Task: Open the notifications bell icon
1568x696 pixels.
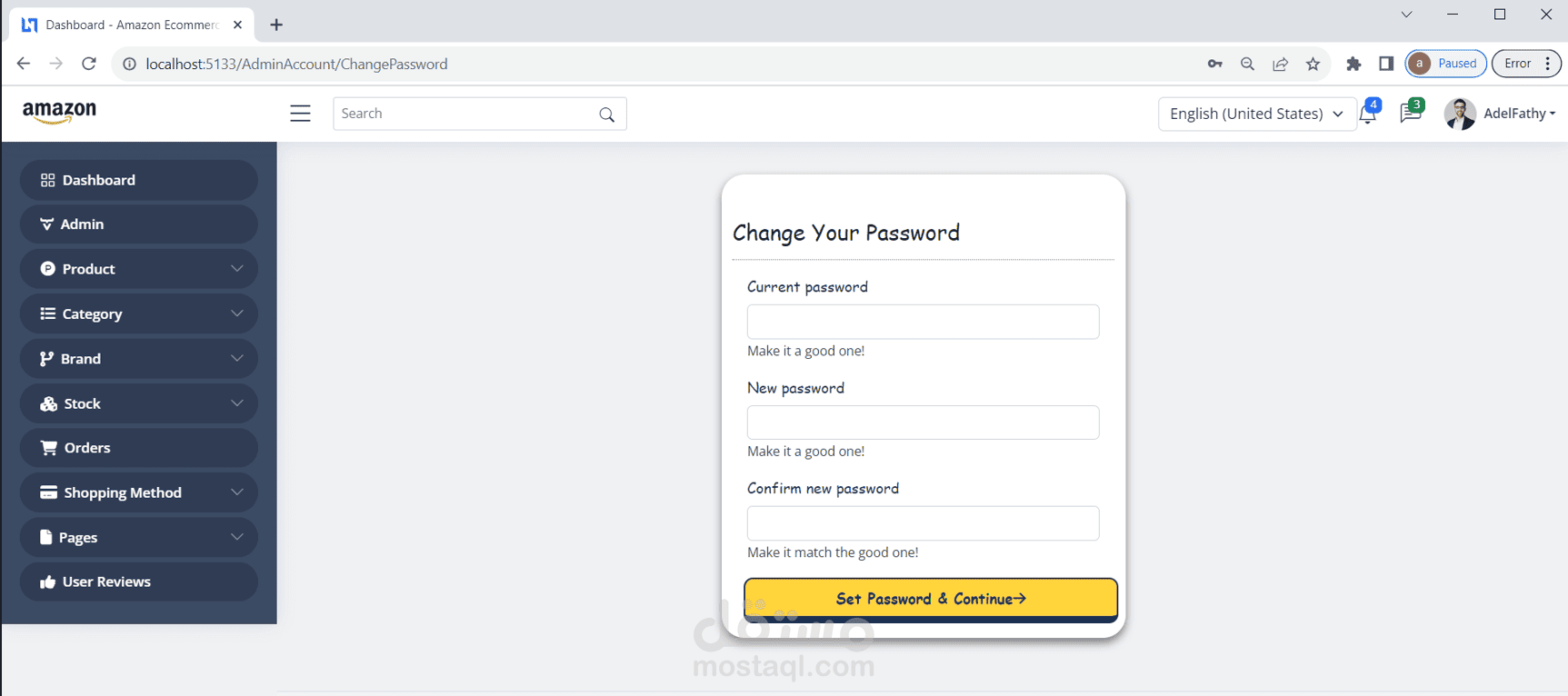Action: pyautogui.click(x=1368, y=114)
